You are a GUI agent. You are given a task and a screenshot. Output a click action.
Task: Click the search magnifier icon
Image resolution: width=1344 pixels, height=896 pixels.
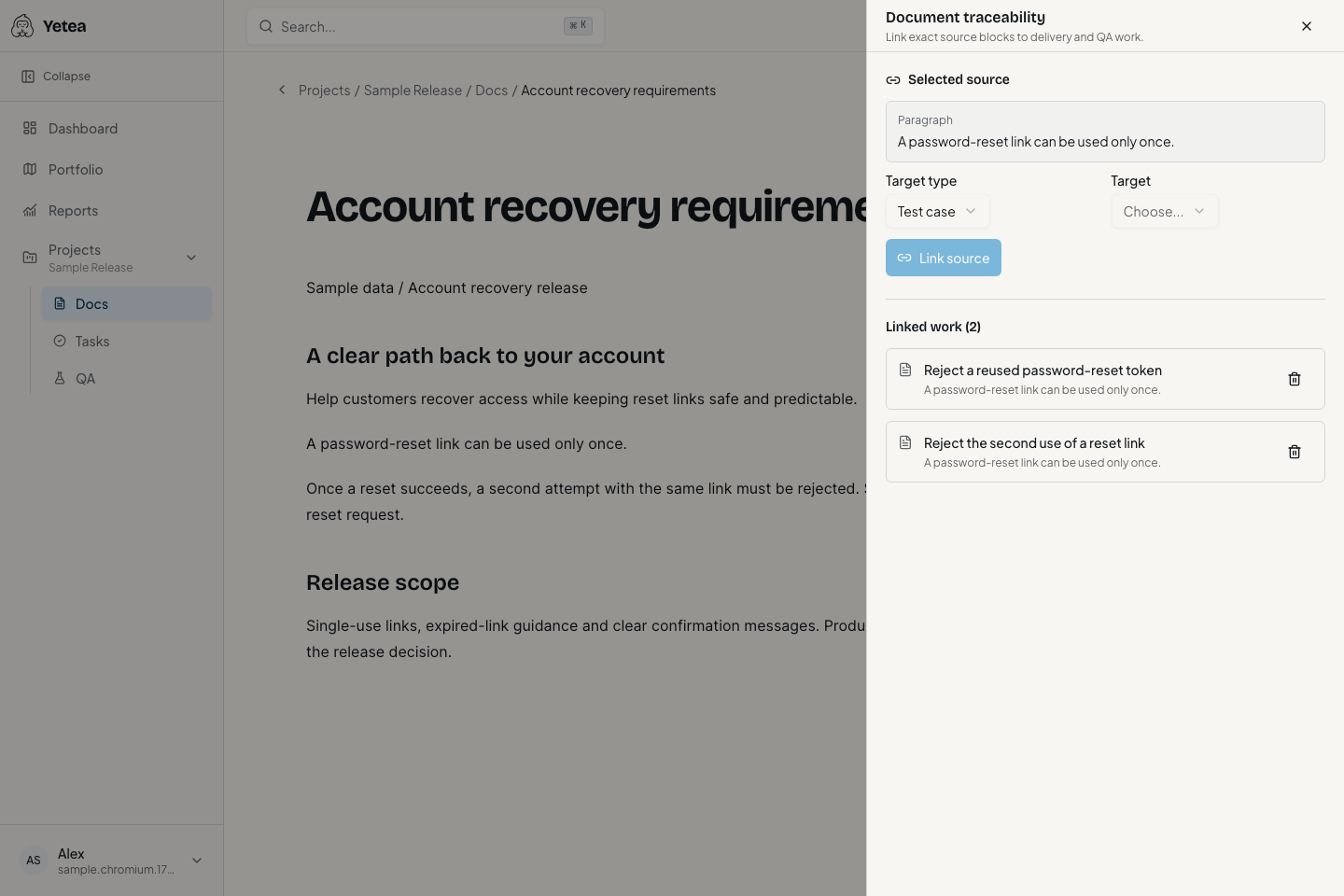[266, 26]
